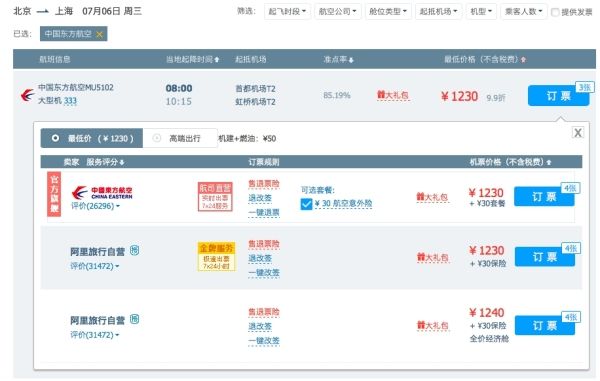
Task: Click 大礼包 gift in China Eastern seller row
Action: (x=432, y=197)
